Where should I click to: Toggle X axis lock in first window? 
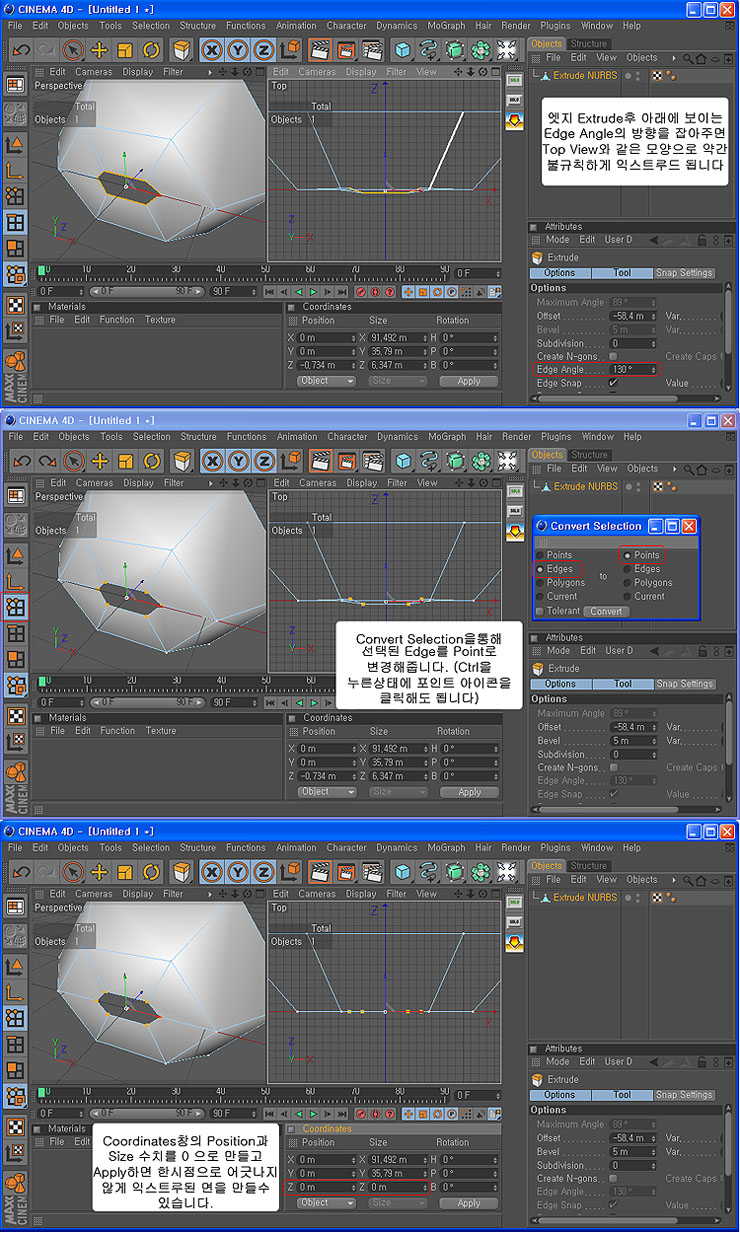(x=211, y=49)
